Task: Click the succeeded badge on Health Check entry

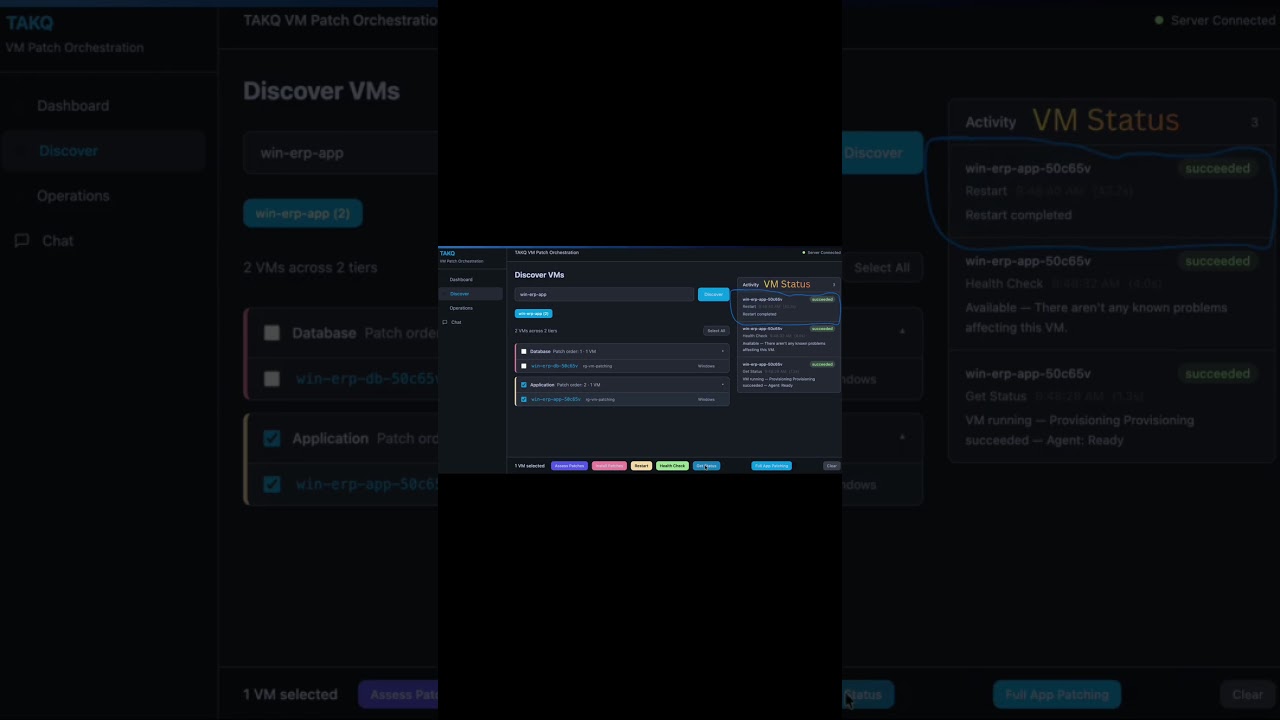Action: (822, 329)
